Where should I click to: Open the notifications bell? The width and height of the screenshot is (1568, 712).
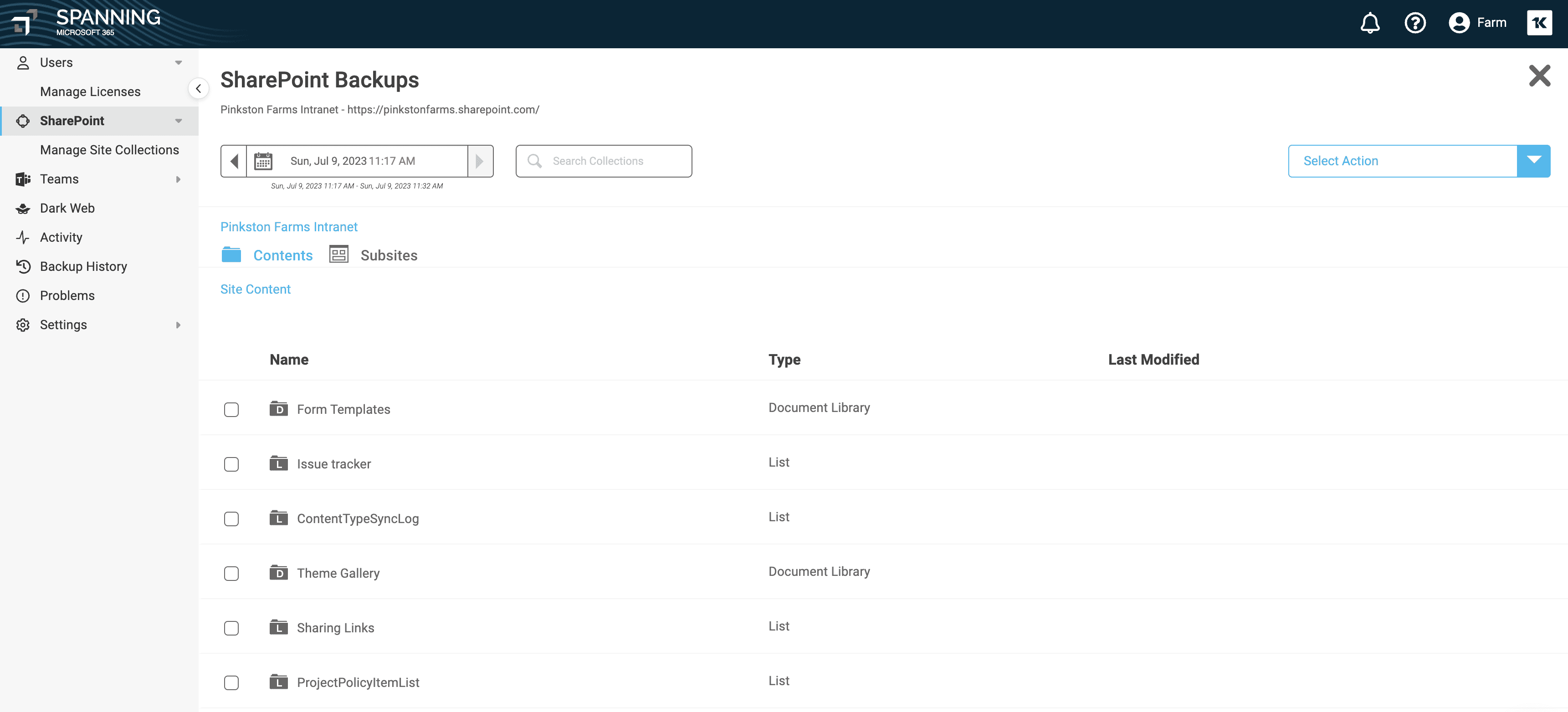1369,23
